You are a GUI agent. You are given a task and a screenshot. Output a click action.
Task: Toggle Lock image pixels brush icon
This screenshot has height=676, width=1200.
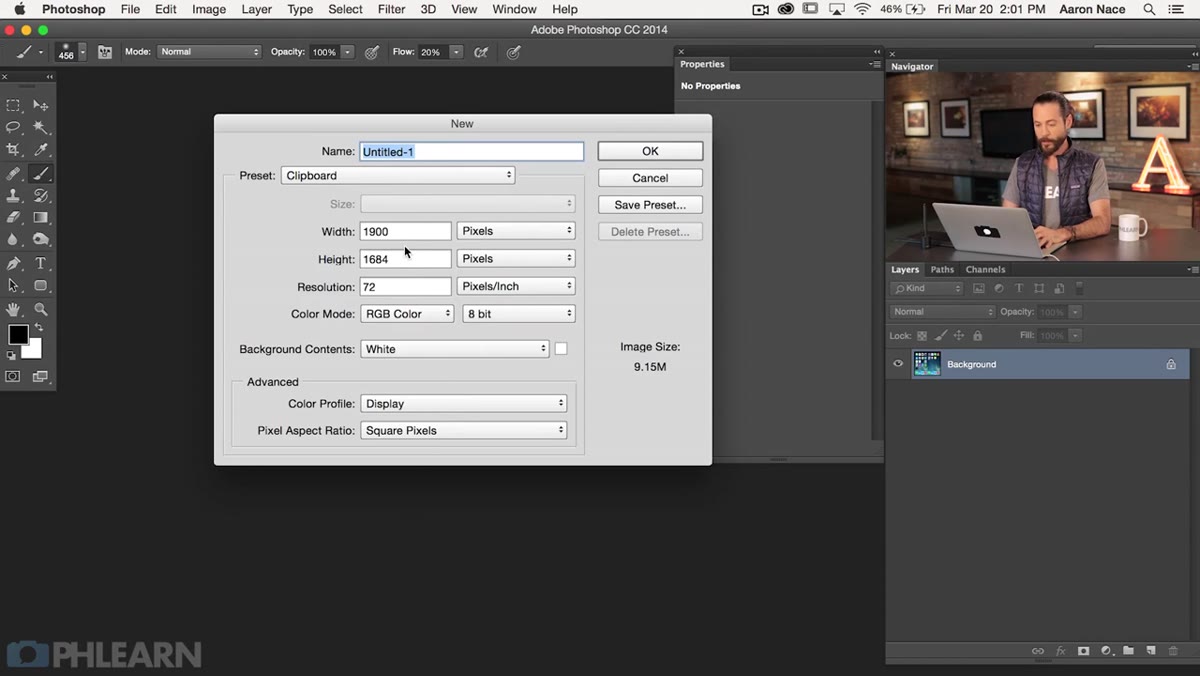940,336
